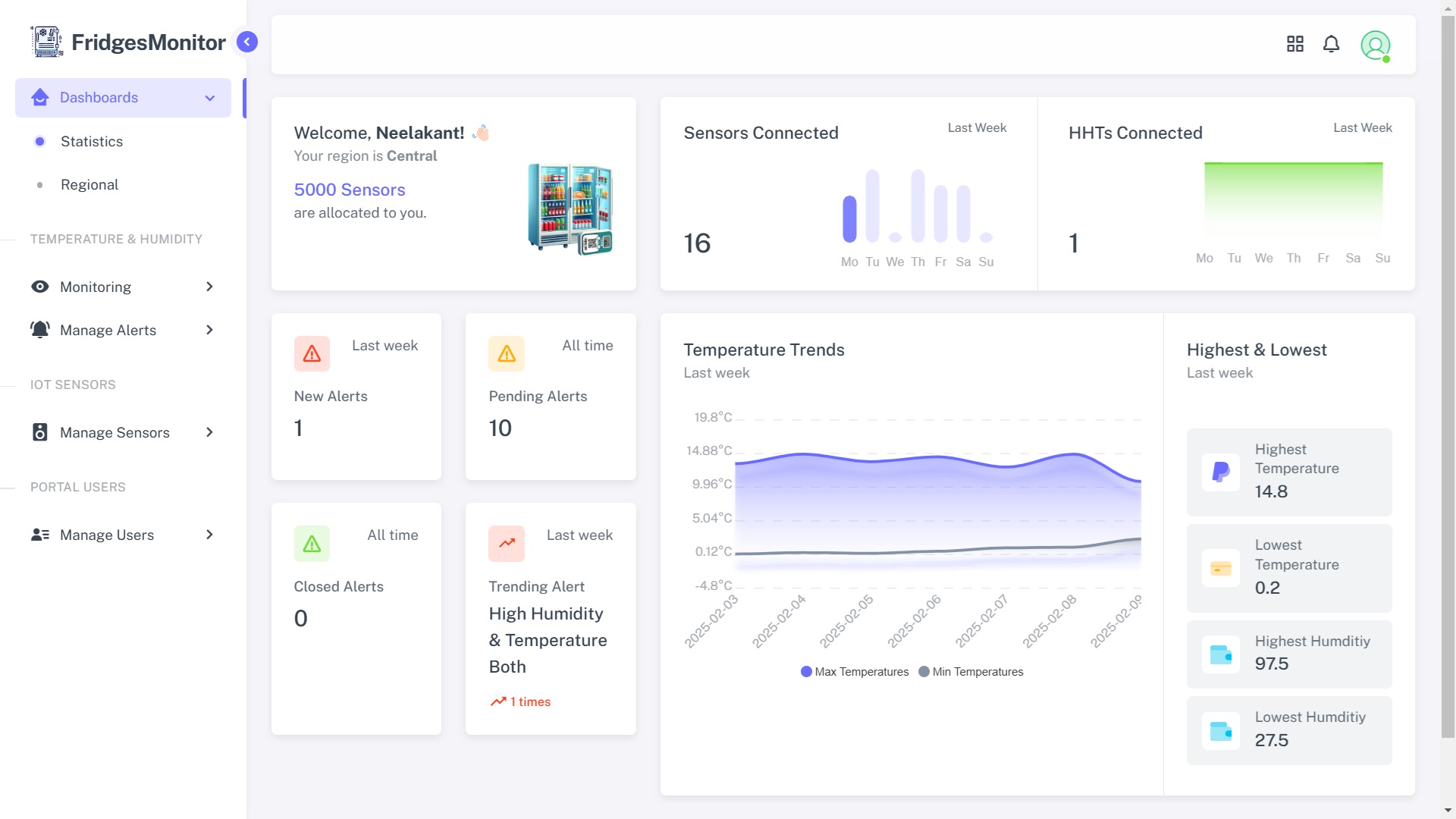This screenshot has width=1456, height=819.
Task: Click the FridgesMonitor logo icon
Action: pyautogui.click(x=47, y=42)
